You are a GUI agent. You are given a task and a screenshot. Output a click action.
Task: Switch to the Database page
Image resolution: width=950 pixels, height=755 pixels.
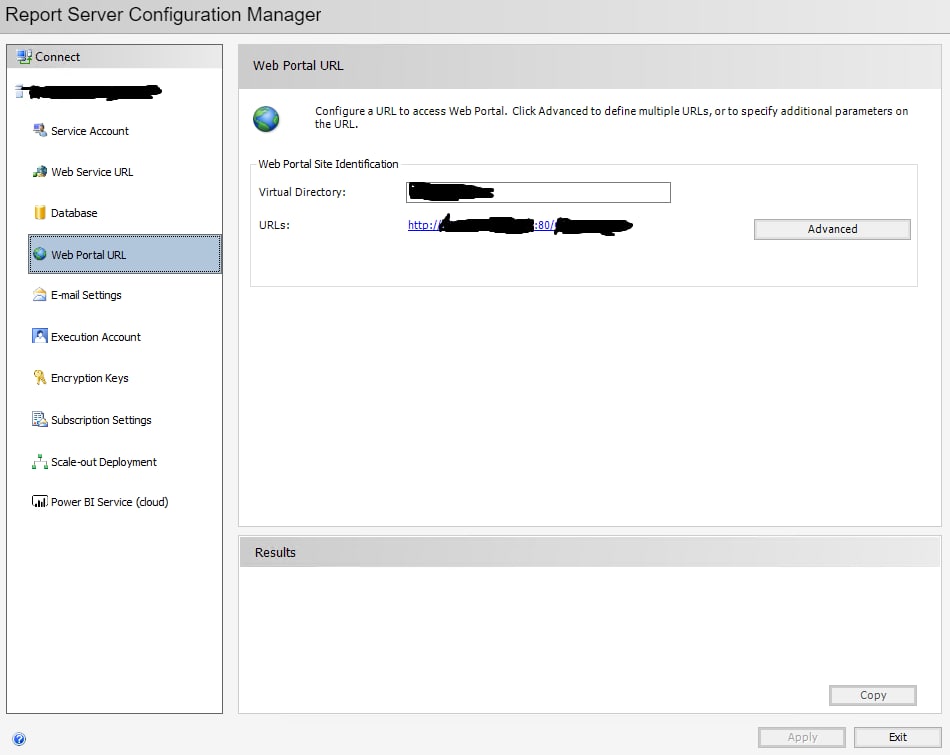click(74, 213)
